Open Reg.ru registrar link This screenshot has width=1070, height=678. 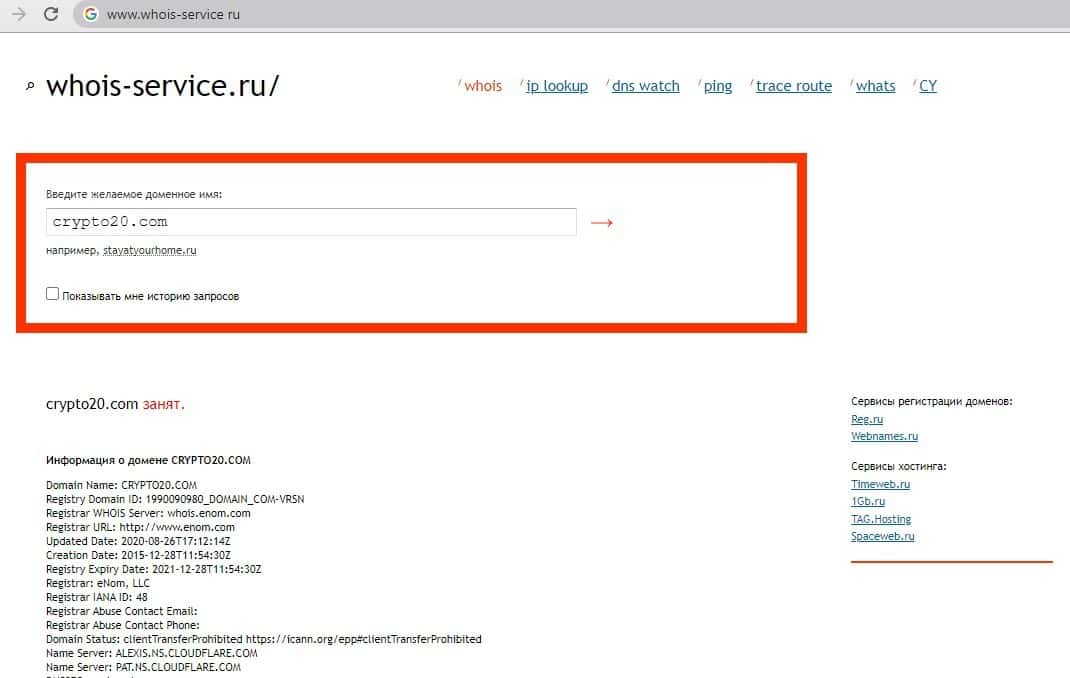click(867, 419)
